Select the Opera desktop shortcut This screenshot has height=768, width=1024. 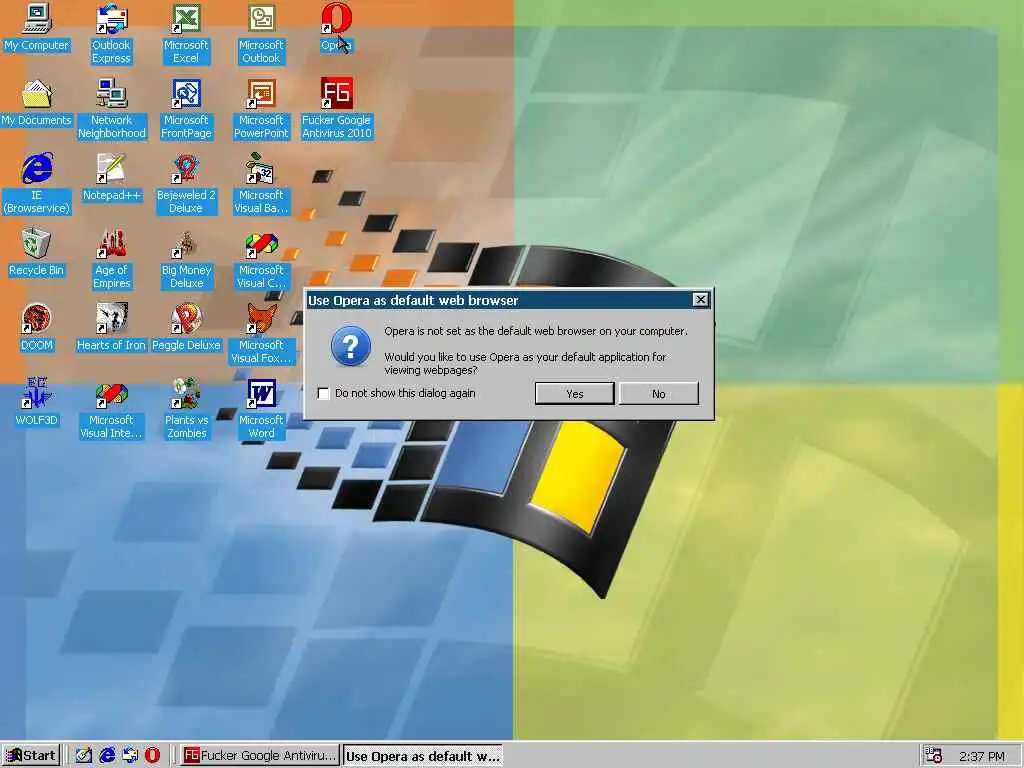click(336, 27)
